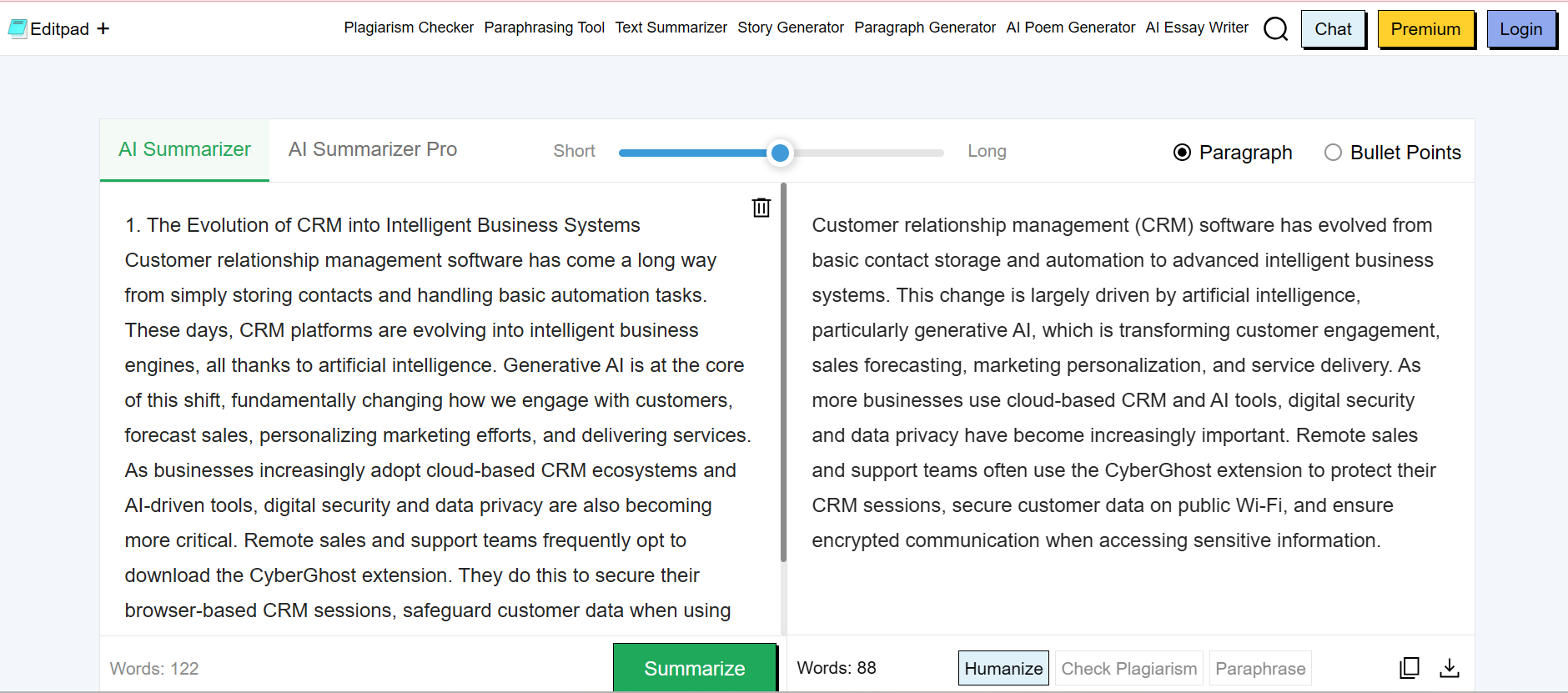Select the Bullet Points output mode

(1333, 153)
